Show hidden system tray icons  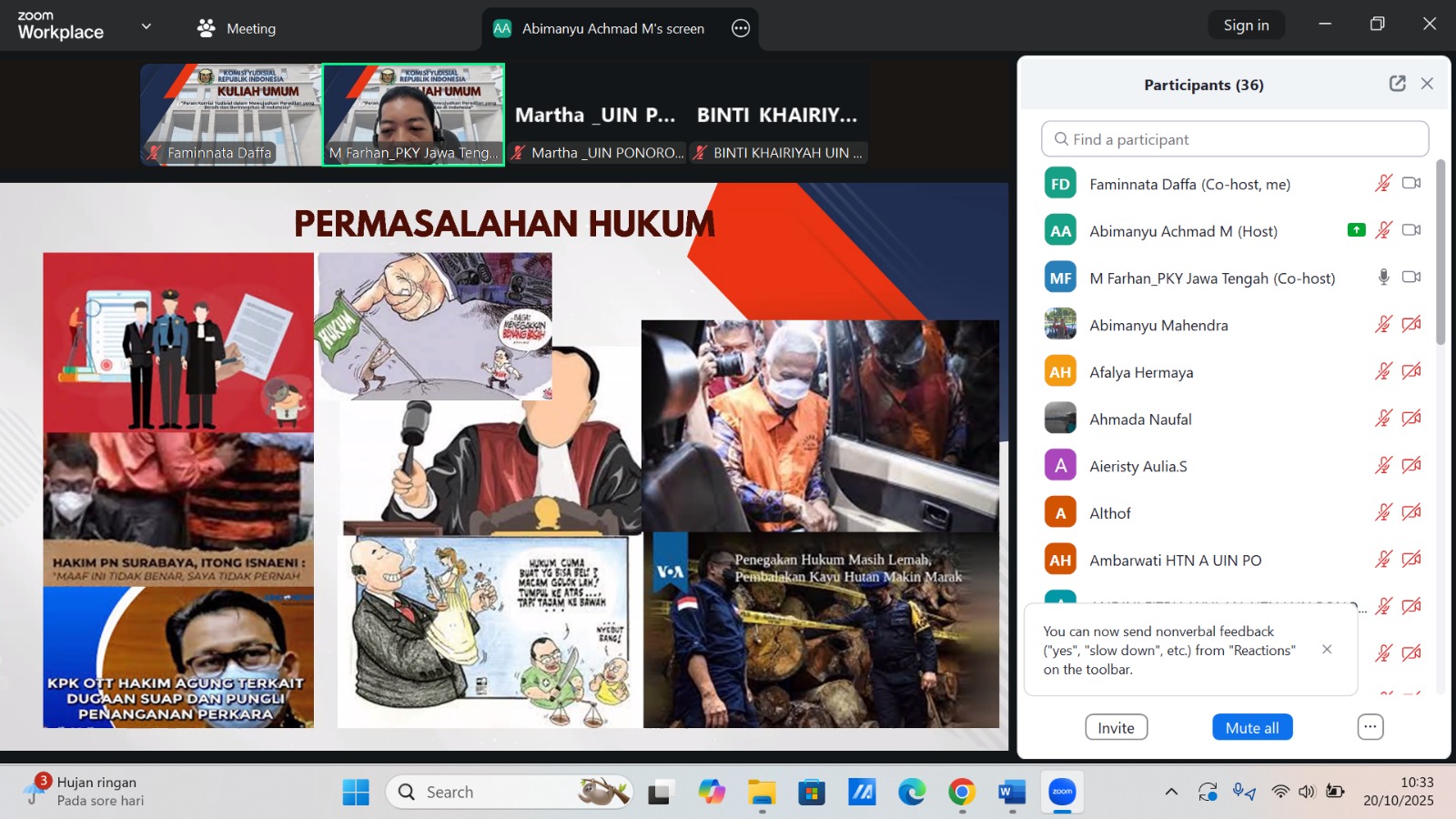tap(1171, 792)
